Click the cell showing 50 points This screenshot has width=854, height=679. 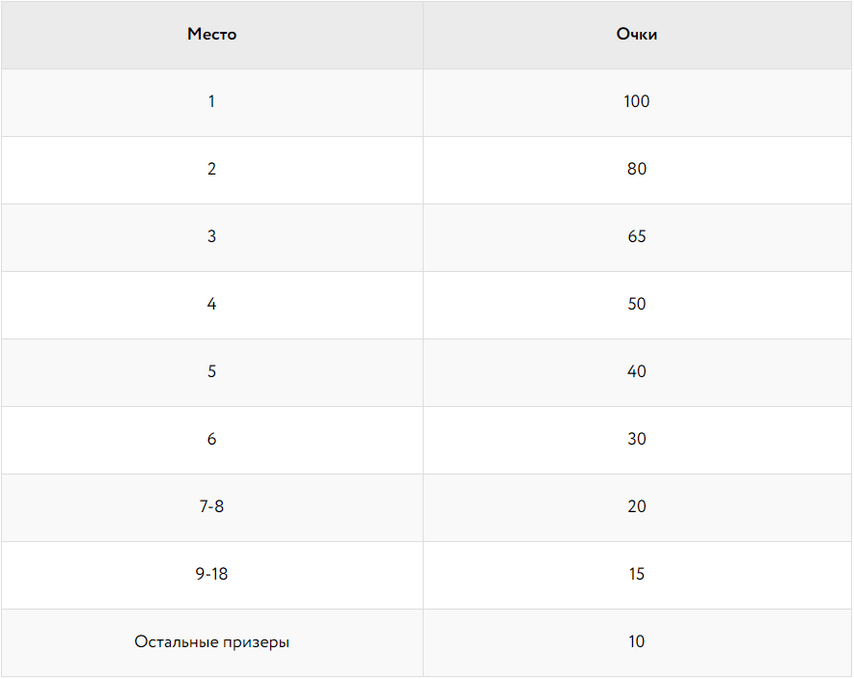637,304
